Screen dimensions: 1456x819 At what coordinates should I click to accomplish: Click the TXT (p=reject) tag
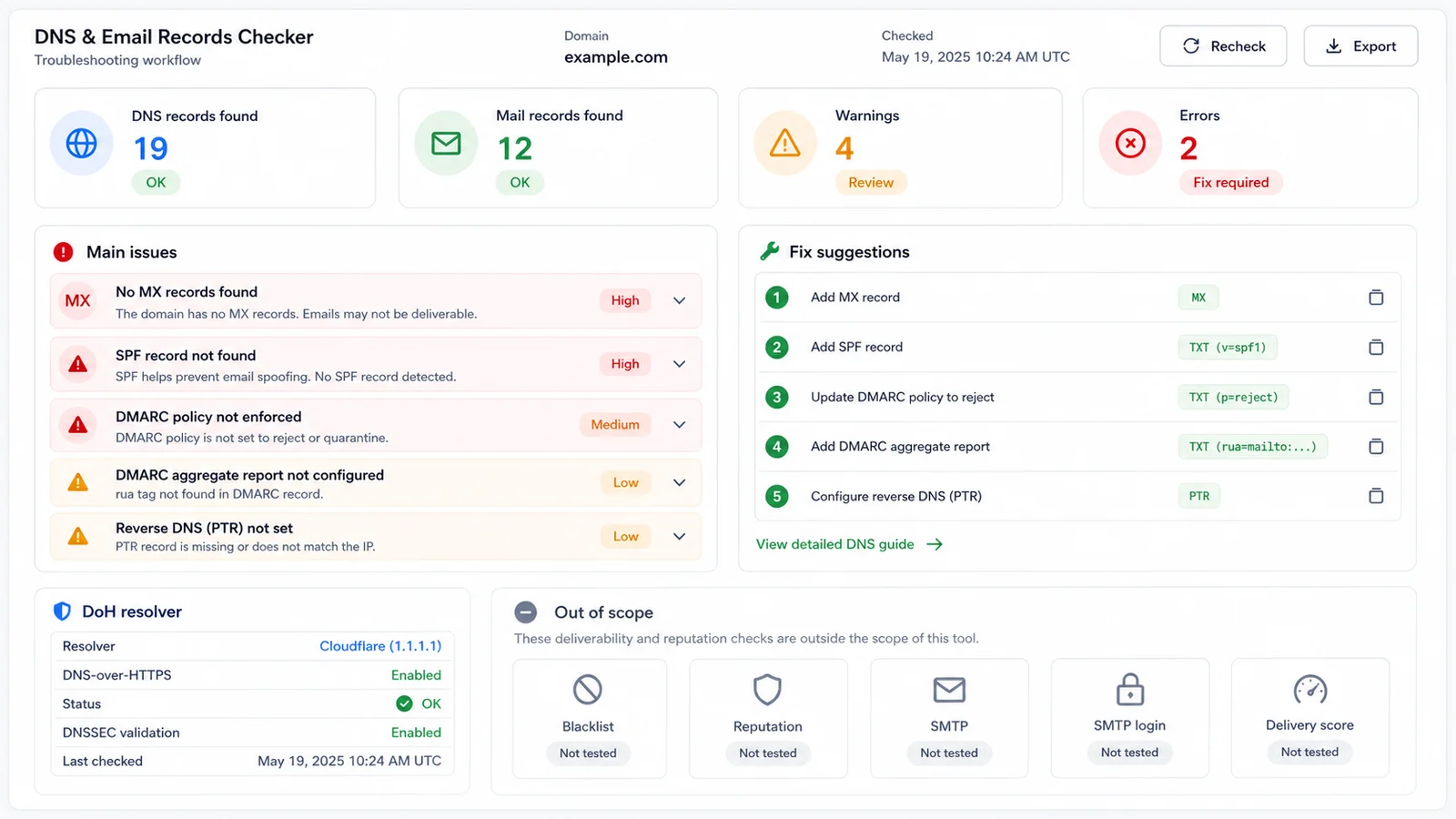coord(1233,397)
